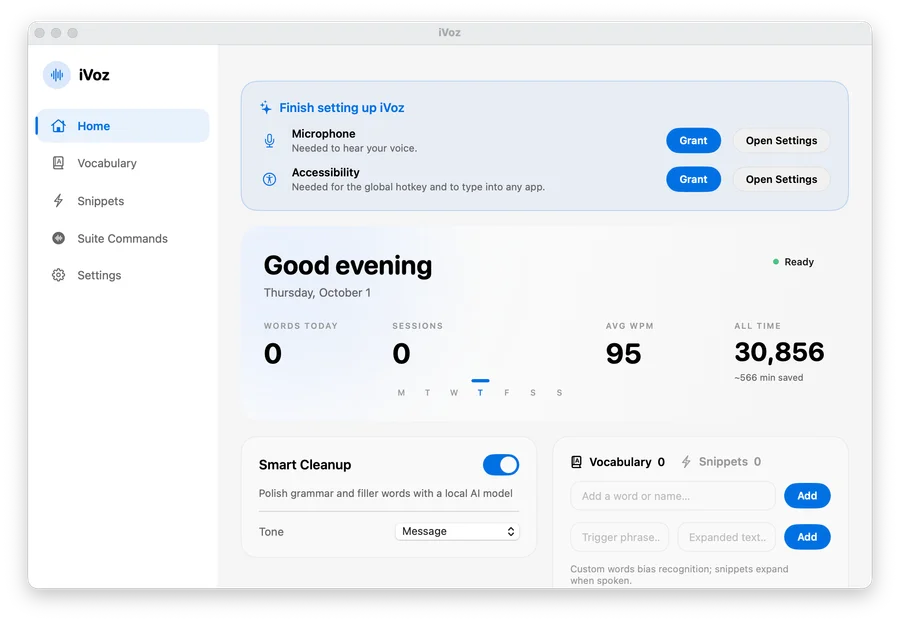Open Settings for Microphone
Screen dimensions: 900x623
click(781, 141)
